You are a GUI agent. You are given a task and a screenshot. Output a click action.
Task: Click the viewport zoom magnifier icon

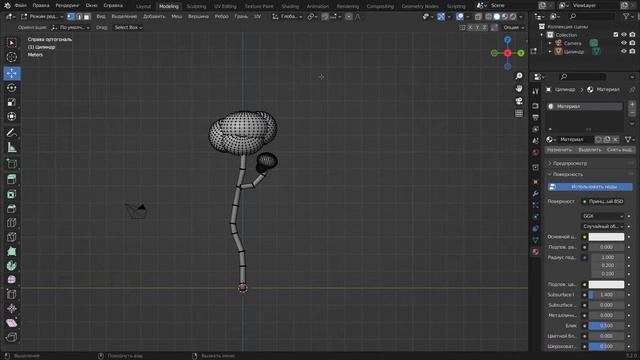pos(519,76)
